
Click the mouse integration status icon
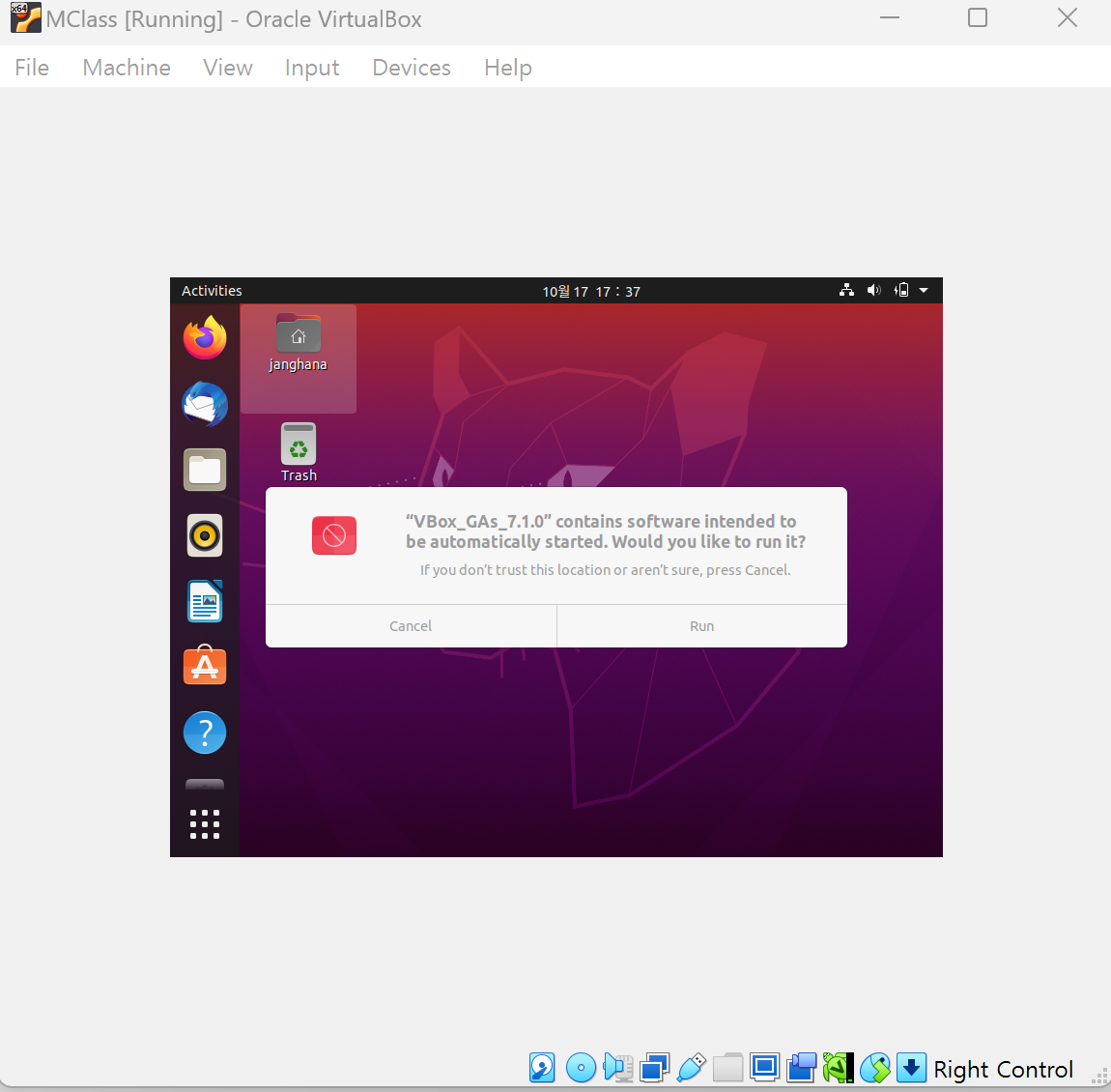click(875, 1068)
